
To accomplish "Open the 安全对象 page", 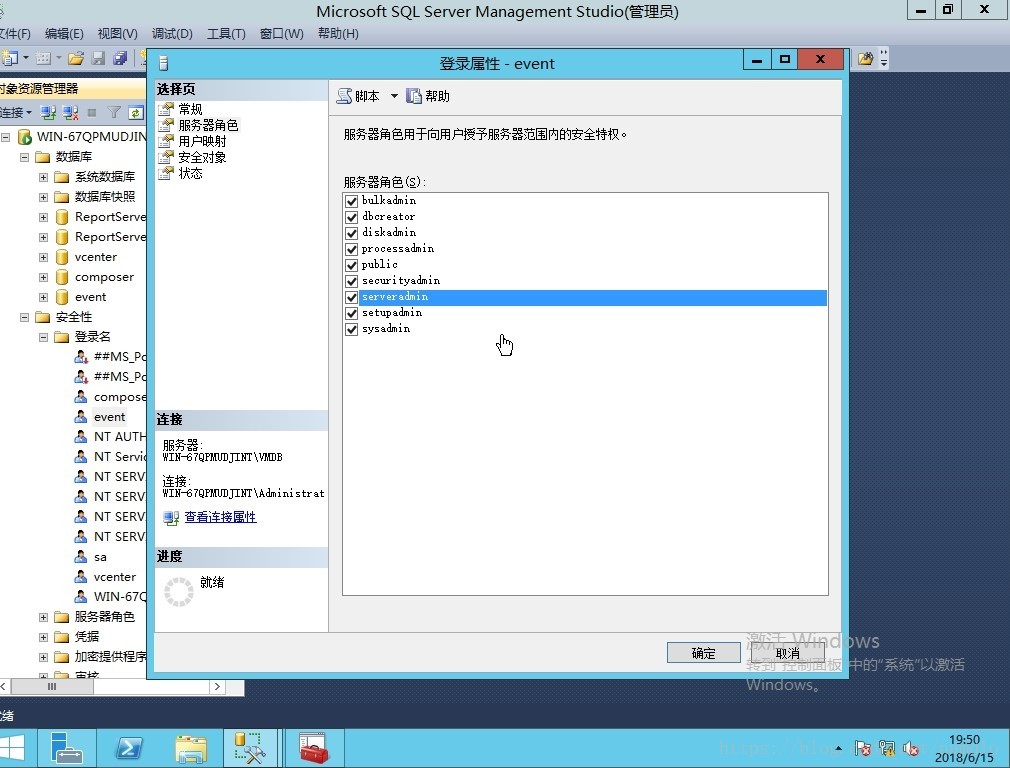I will tap(202, 157).
